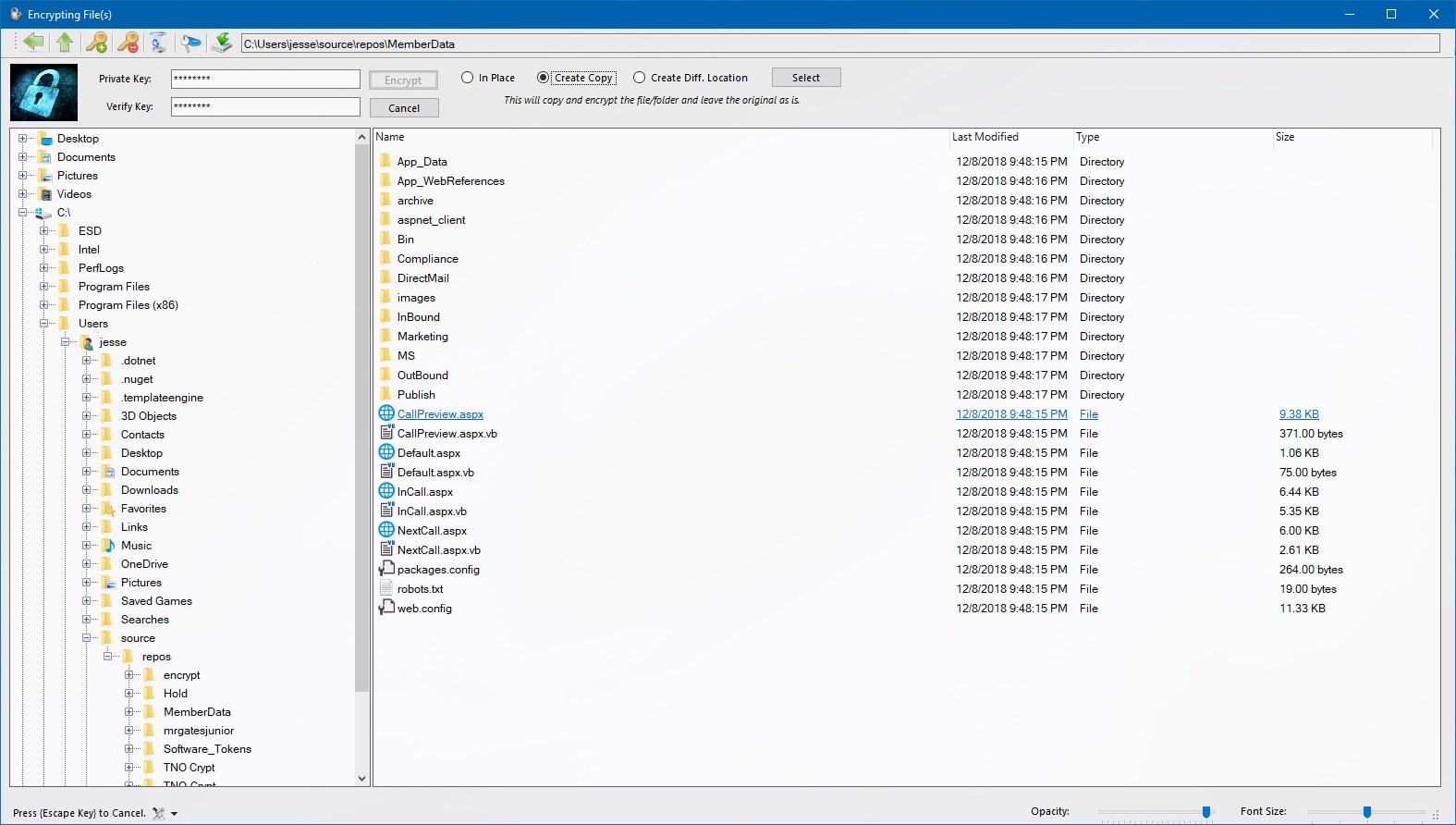Go back with the green left arrow

pos(34,42)
